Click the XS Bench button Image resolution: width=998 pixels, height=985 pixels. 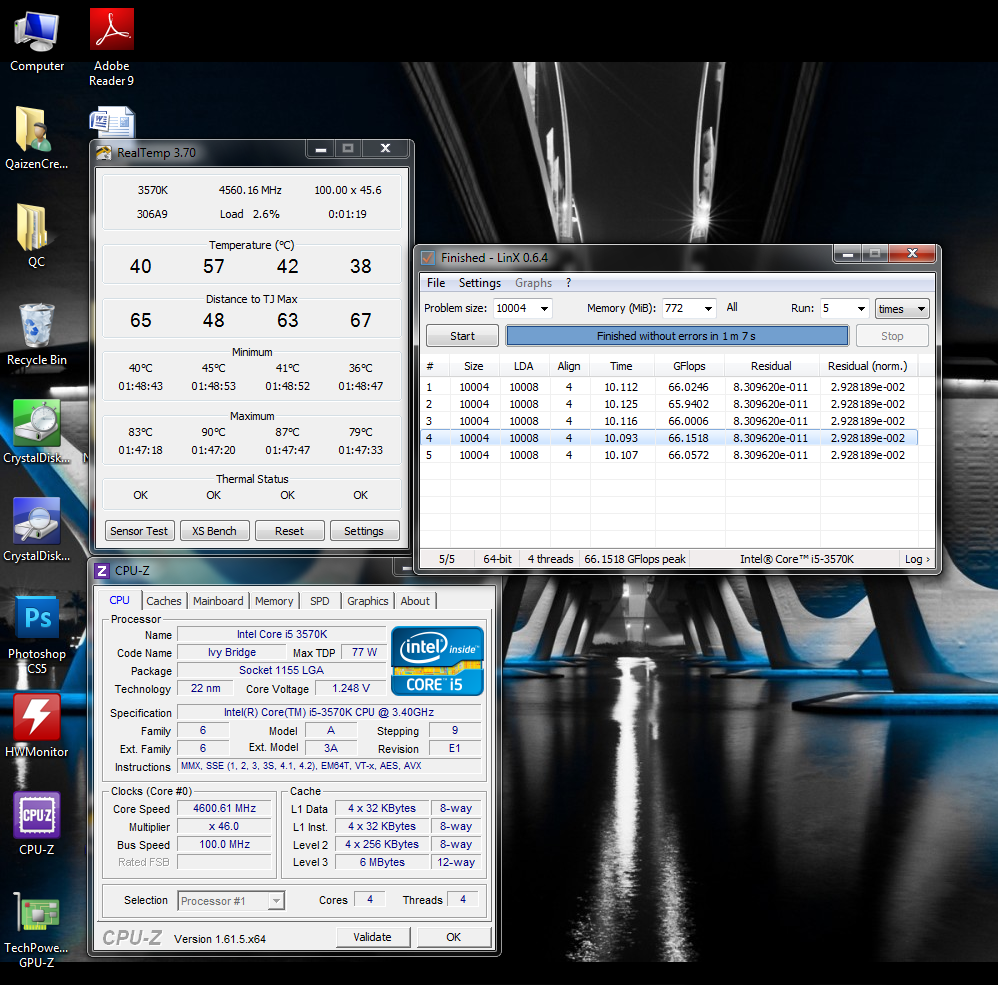214,531
